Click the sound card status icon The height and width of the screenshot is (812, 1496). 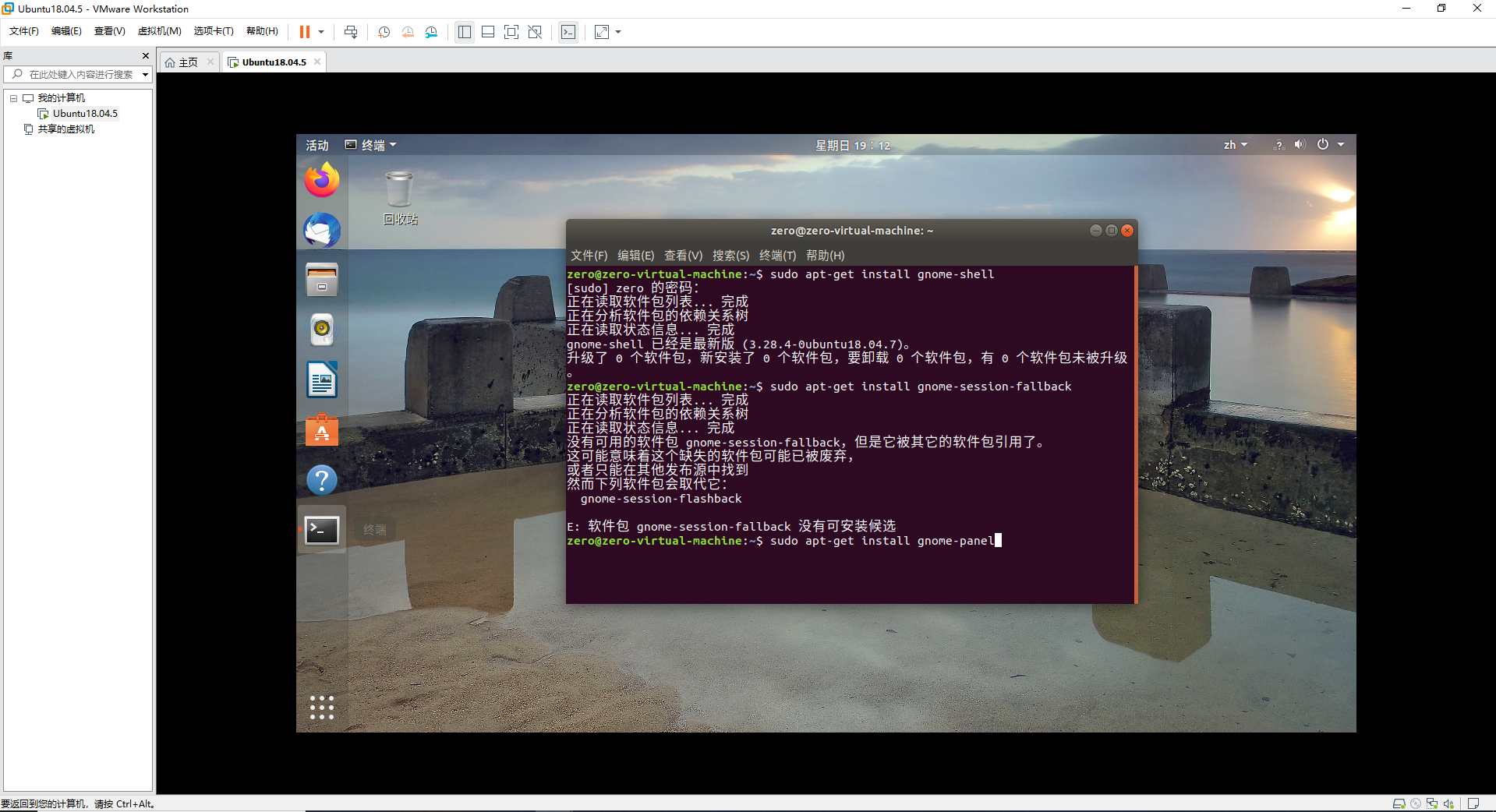(x=1449, y=803)
